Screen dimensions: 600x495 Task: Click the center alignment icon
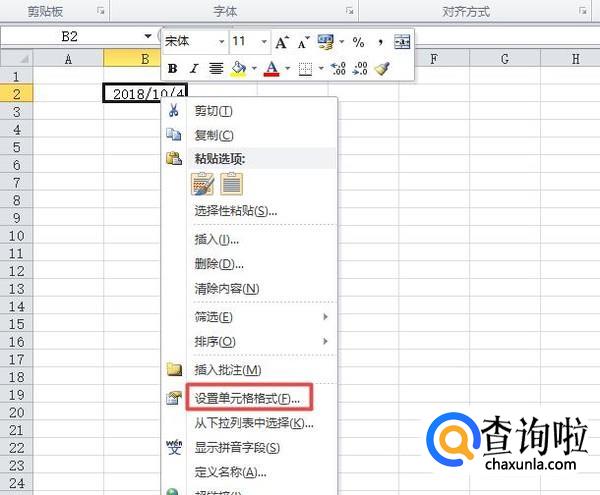[x=216, y=69]
